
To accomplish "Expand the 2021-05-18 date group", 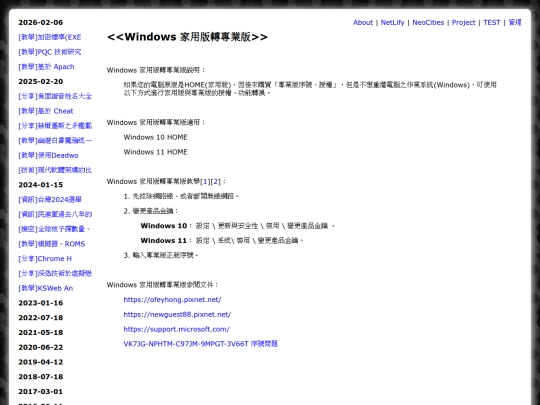I will pos(41,332).
